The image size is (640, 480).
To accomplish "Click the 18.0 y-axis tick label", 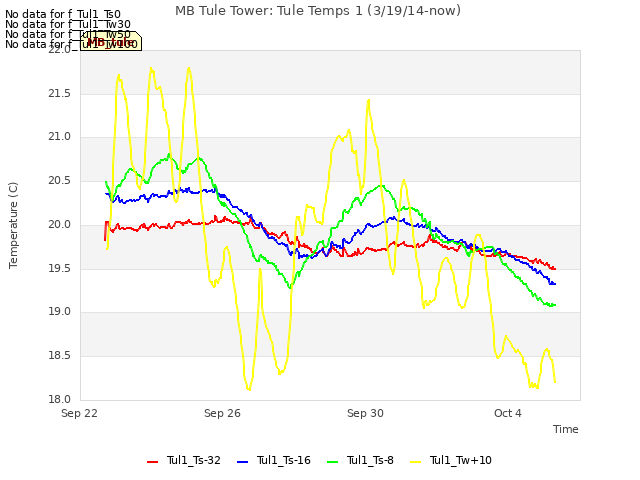I will pyautogui.click(x=59, y=399).
